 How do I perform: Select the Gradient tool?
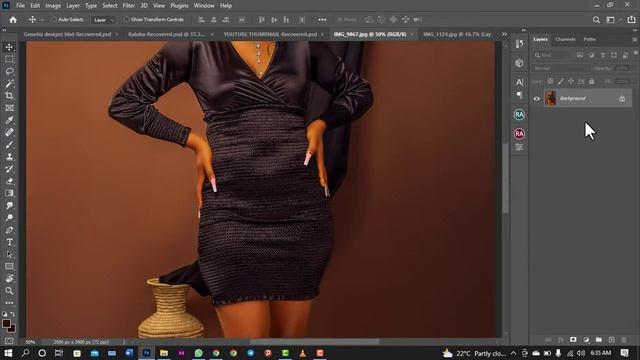tap(9, 193)
